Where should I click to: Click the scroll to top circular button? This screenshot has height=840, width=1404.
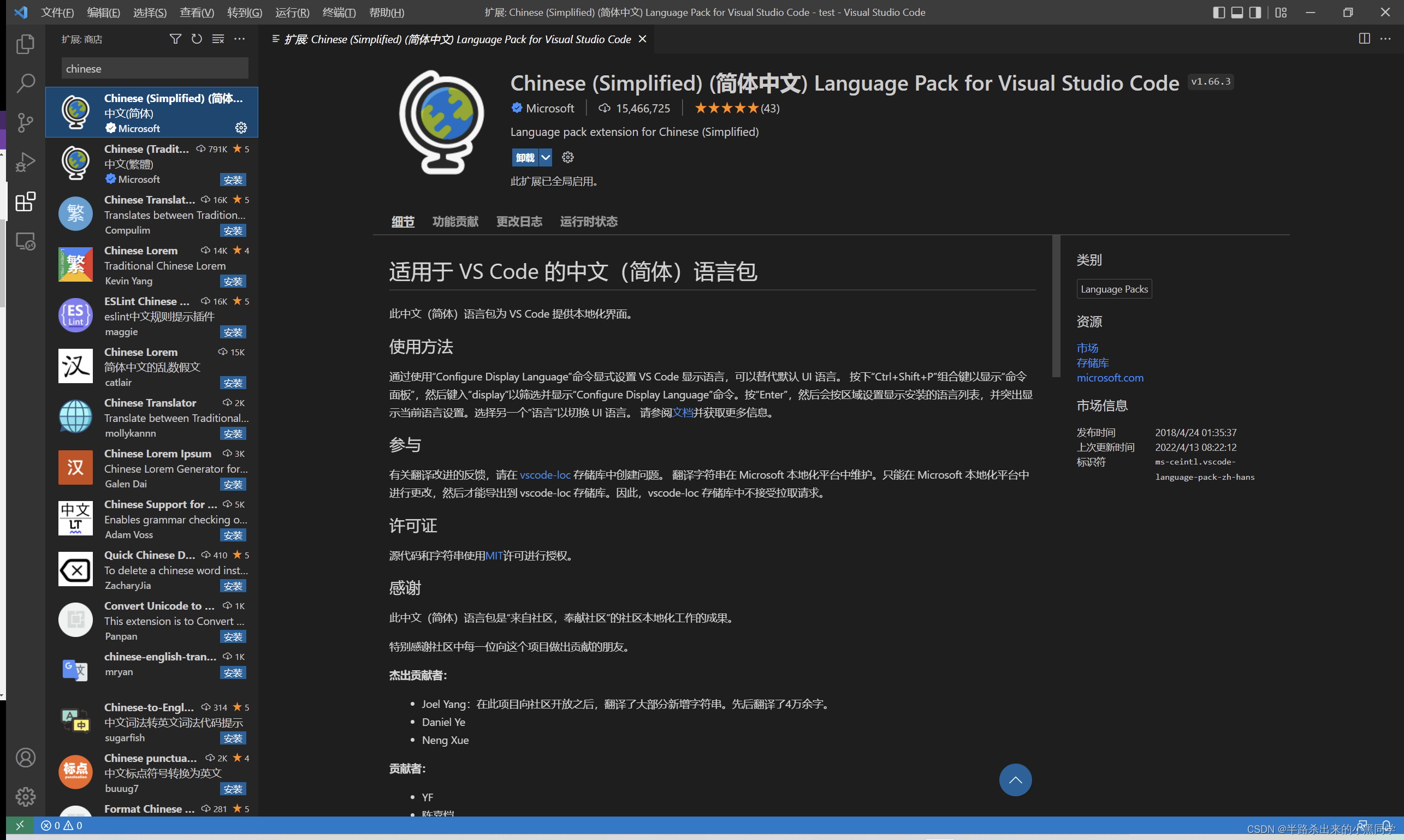(x=1015, y=779)
